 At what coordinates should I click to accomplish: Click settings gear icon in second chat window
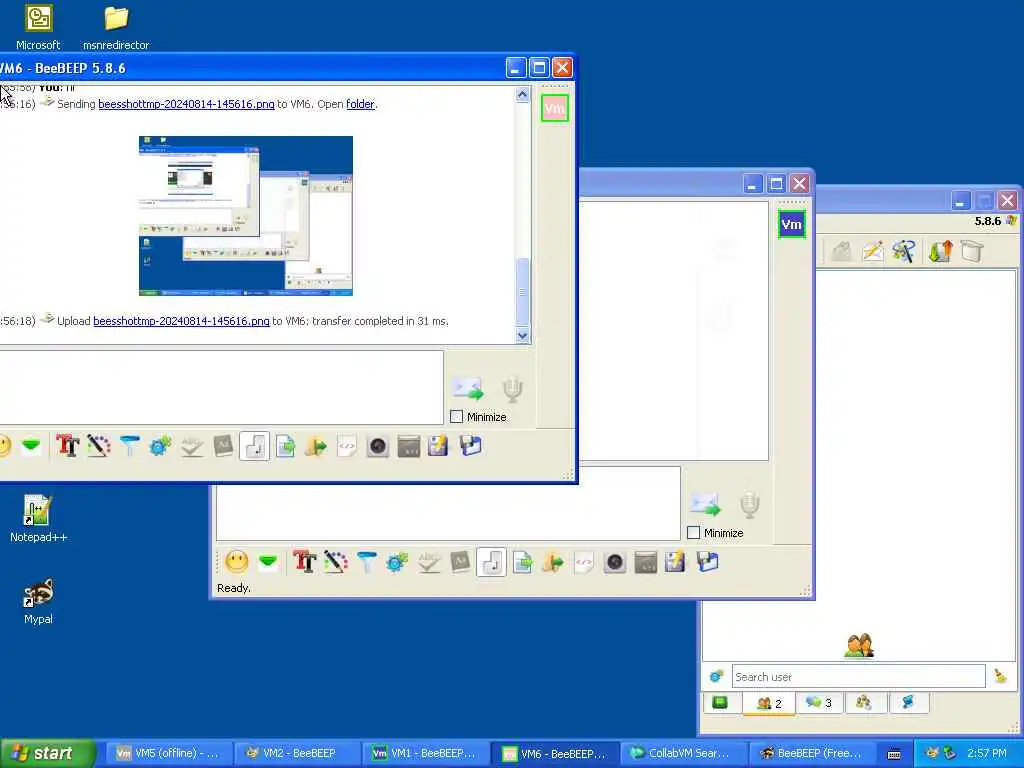397,562
